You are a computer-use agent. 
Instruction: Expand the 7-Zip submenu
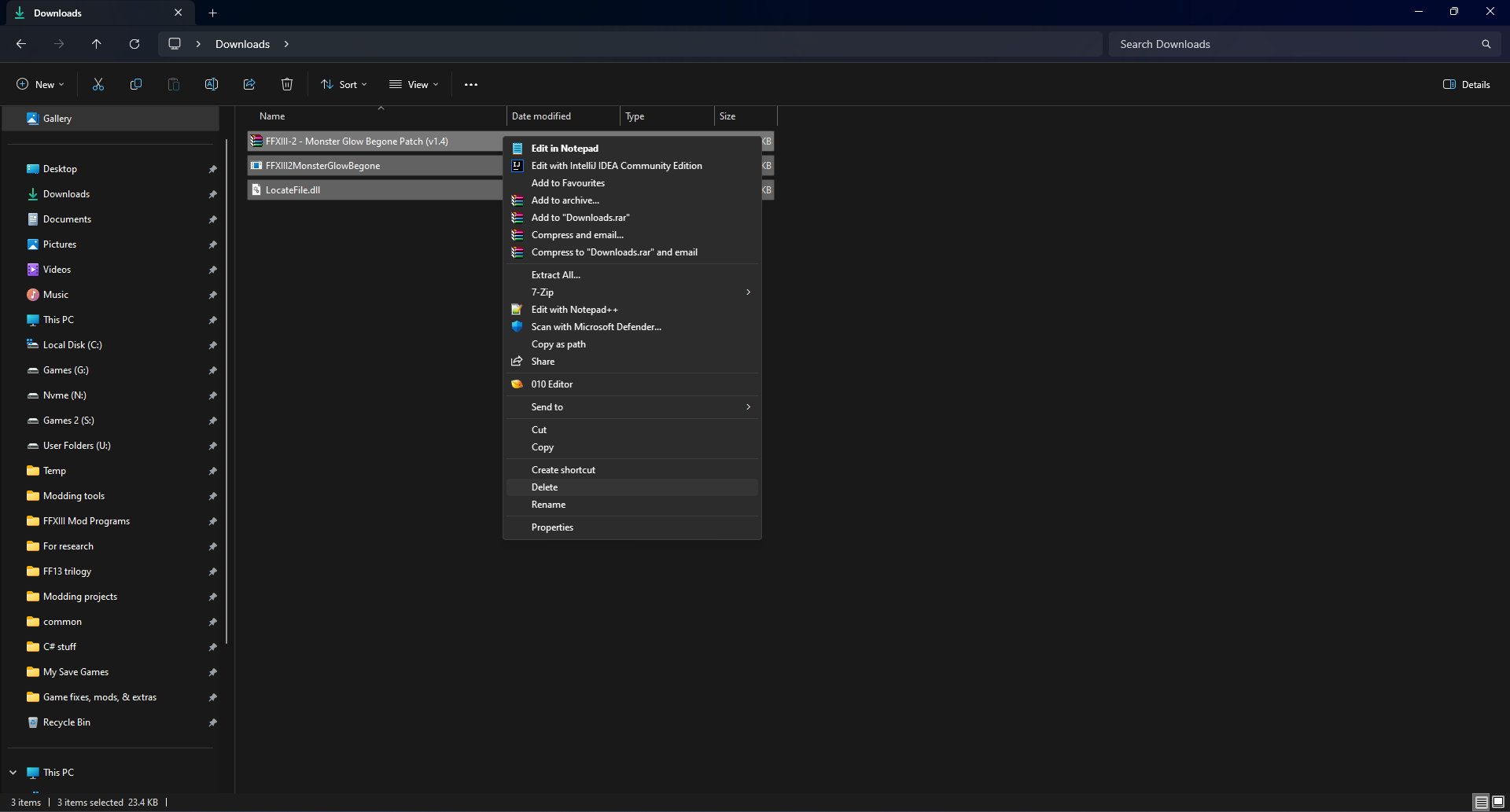632,292
